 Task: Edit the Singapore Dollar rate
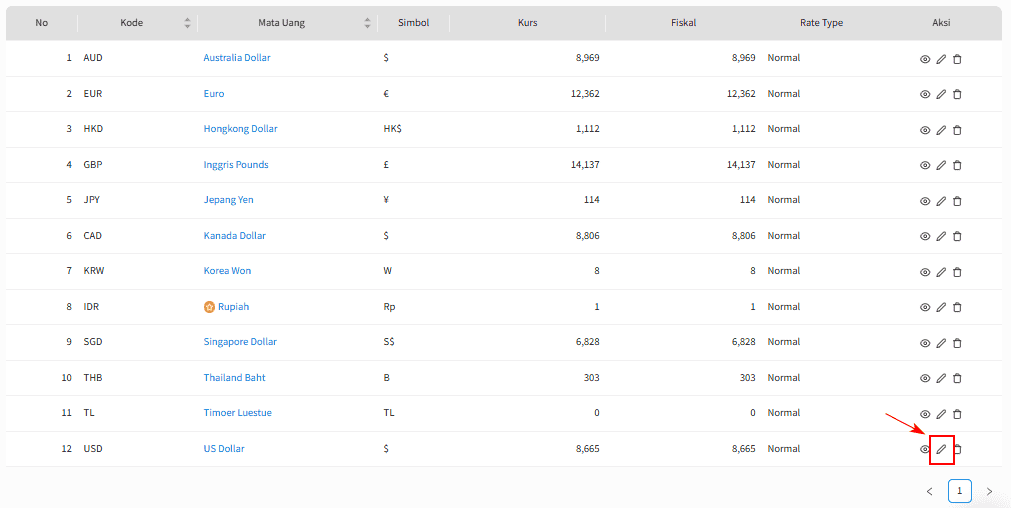941,342
